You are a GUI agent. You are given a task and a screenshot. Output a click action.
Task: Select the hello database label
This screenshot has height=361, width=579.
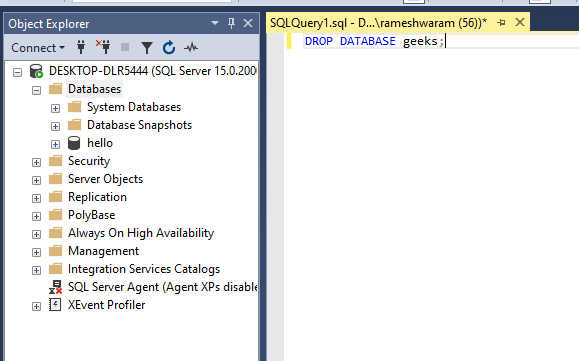coord(100,143)
